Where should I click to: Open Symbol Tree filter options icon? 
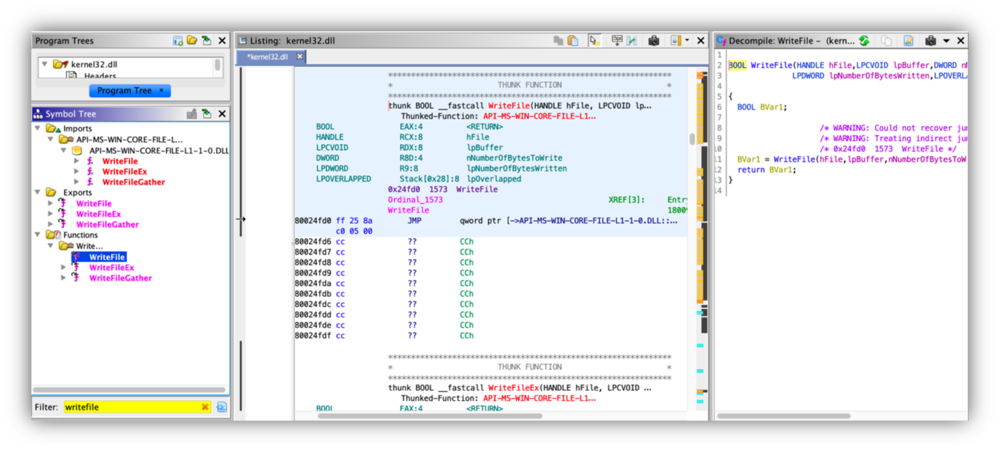point(221,407)
